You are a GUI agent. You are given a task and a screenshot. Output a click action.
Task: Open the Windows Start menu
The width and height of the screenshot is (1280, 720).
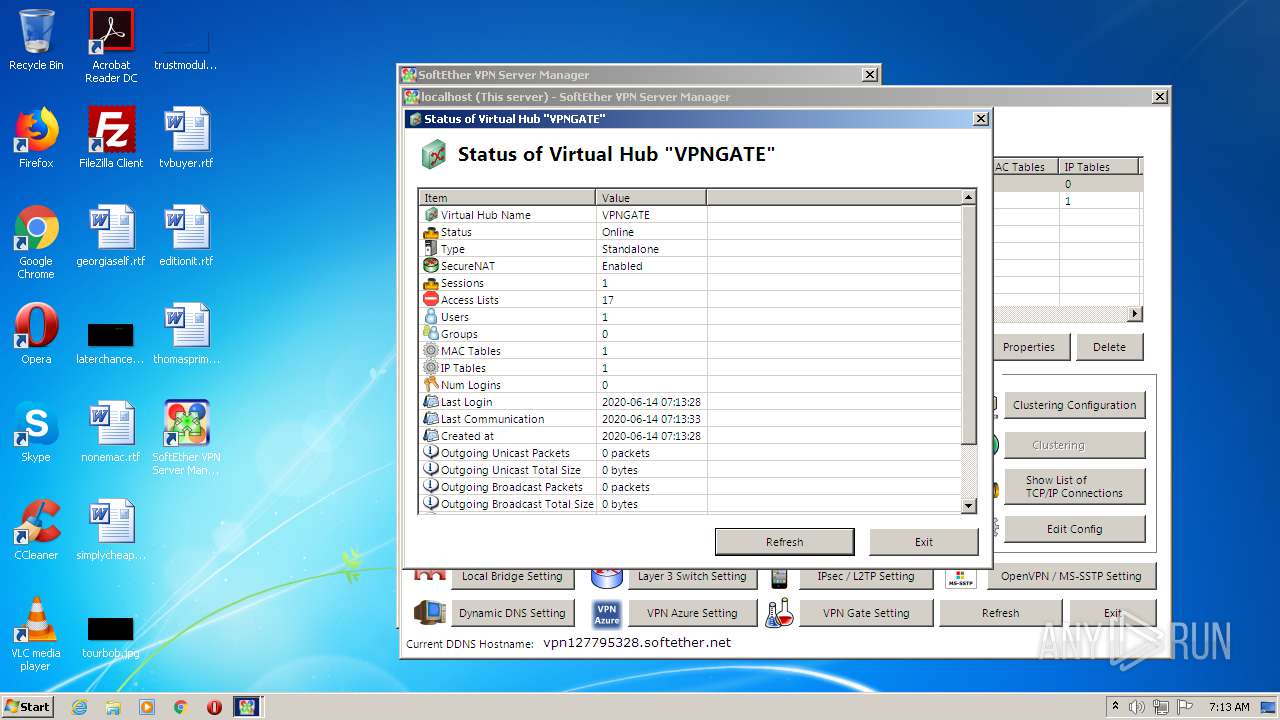pos(28,706)
